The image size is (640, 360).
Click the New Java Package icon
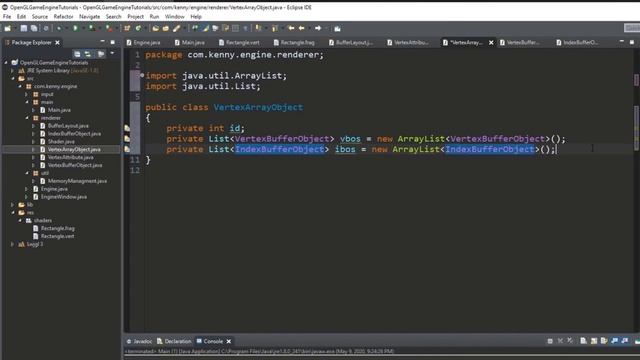[127, 28]
